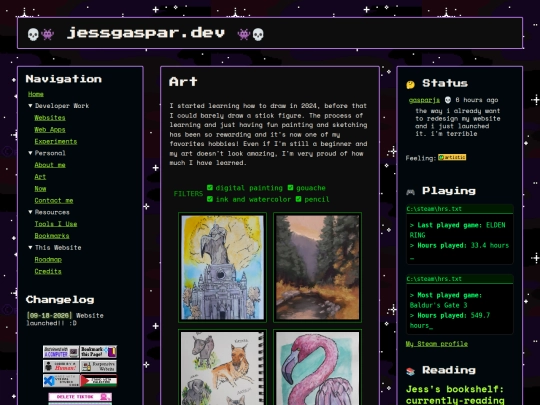Open the pink flamingo artwork
Viewport: 540px width, 405px height.
(x=318, y=367)
